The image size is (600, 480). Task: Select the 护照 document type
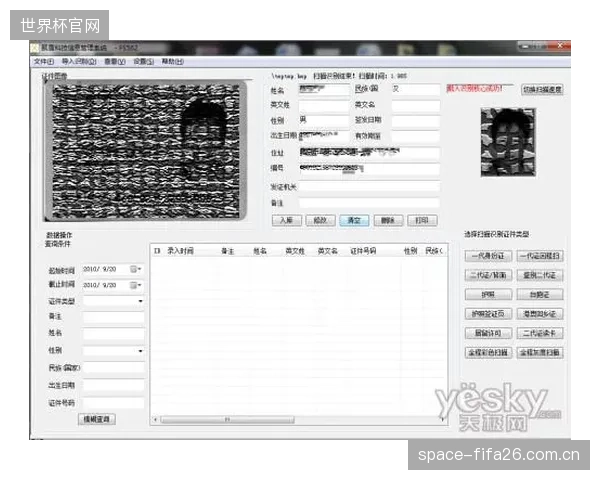click(488, 294)
